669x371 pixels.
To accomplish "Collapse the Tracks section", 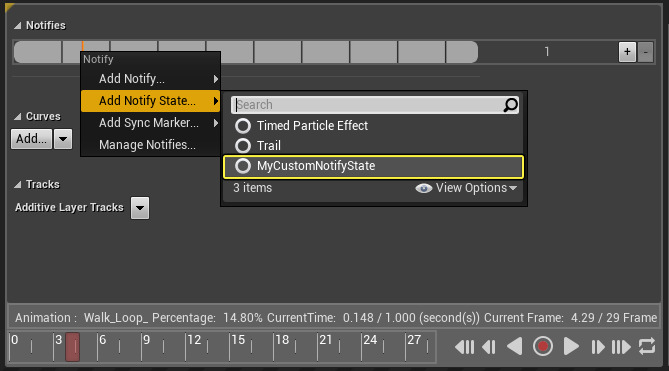I will (x=17, y=185).
